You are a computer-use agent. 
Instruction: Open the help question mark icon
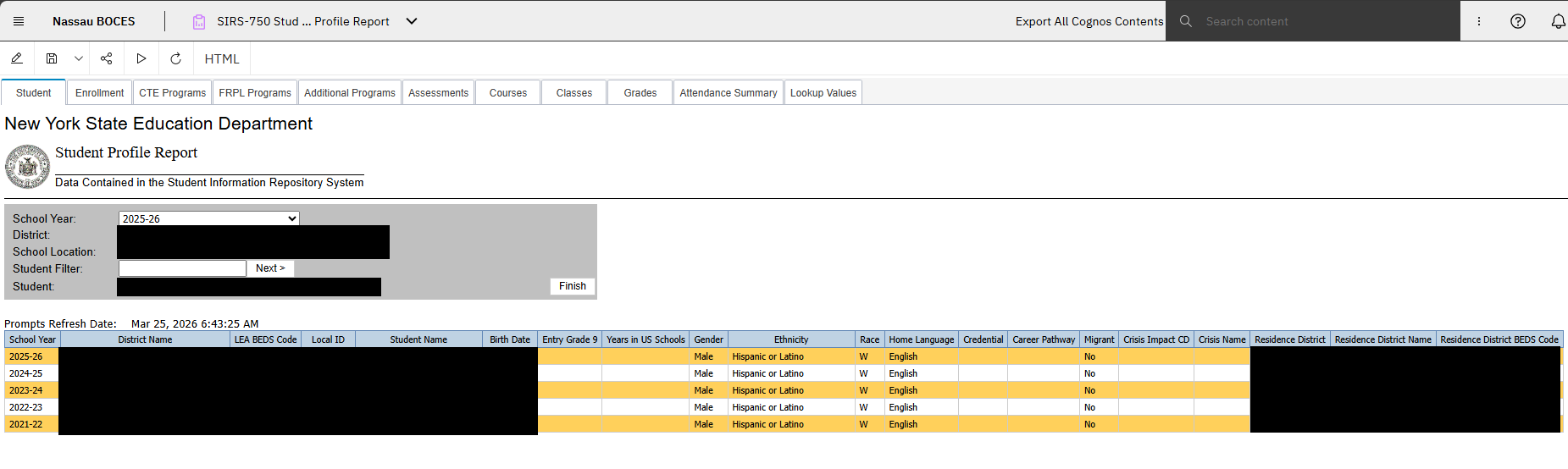(1518, 21)
